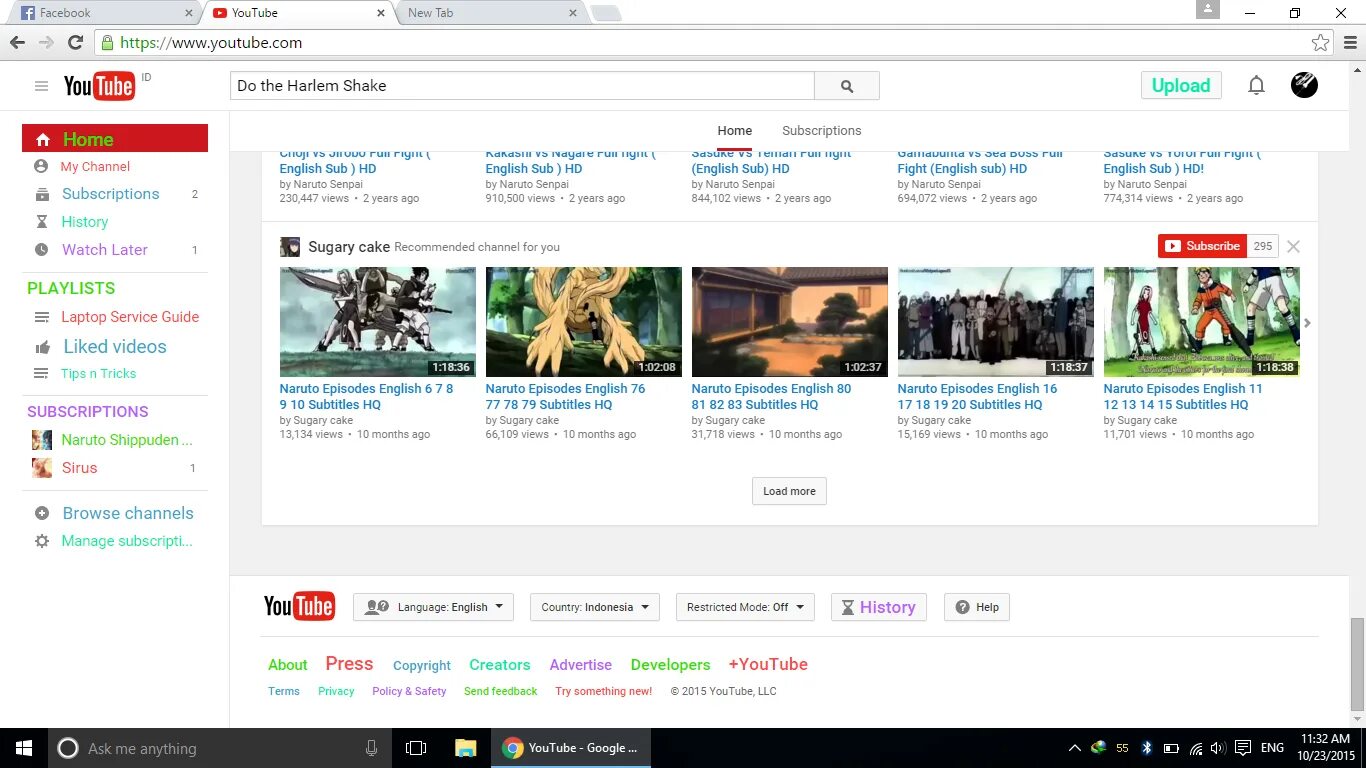This screenshot has width=1366, height=768.
Task: Click the page vertical scrollbar thumb
Action: pos(1357,665)
